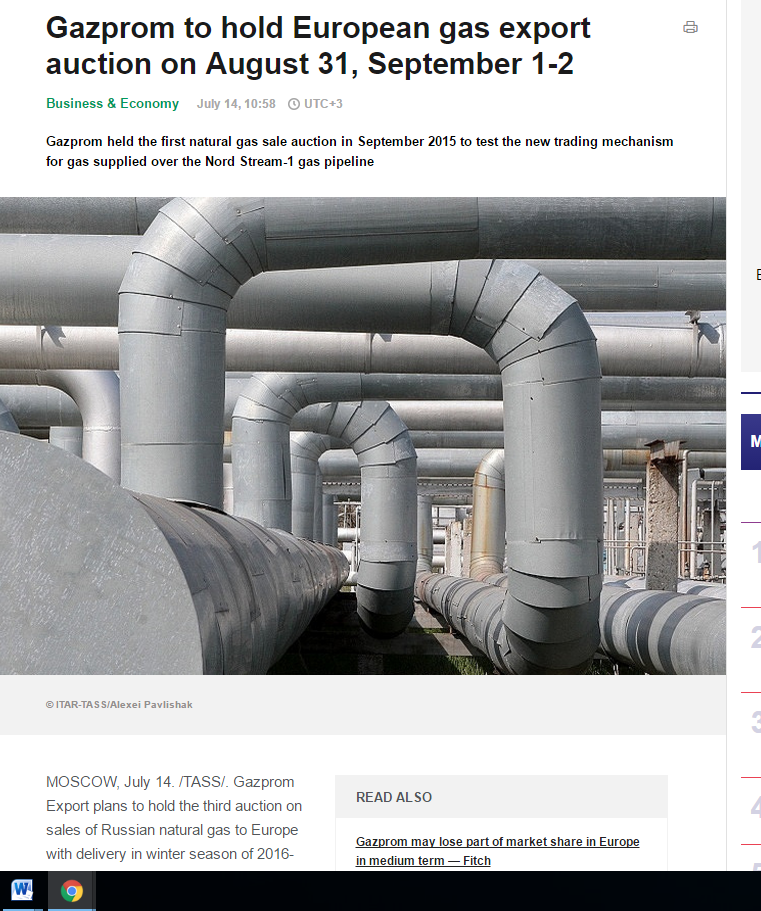Viewport: 761px width, 911px height.
Task: Click the article headline about Gazprom auction
Action: (x=318, y=45)
